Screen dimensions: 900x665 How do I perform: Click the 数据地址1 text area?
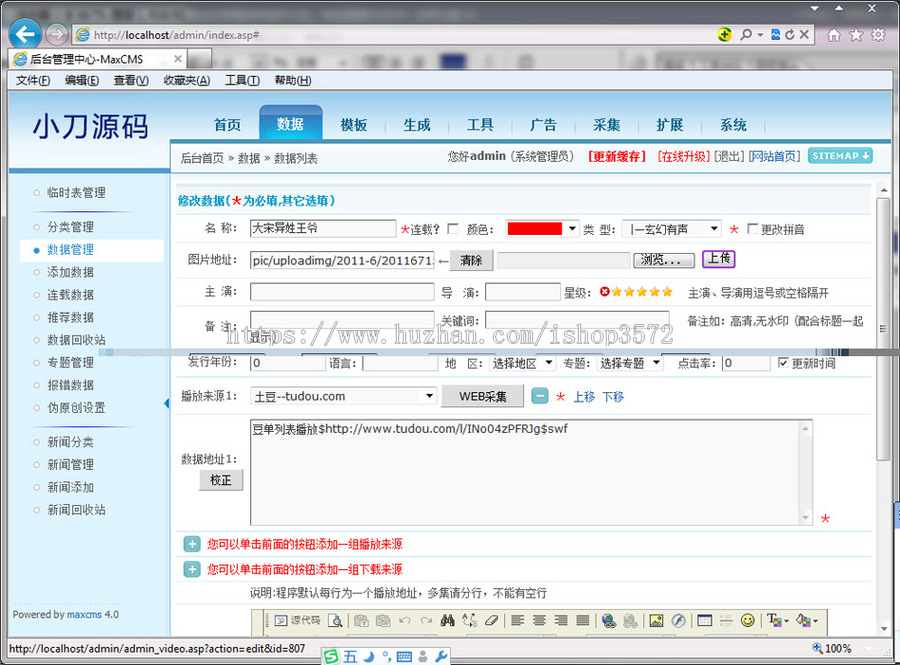532,472
